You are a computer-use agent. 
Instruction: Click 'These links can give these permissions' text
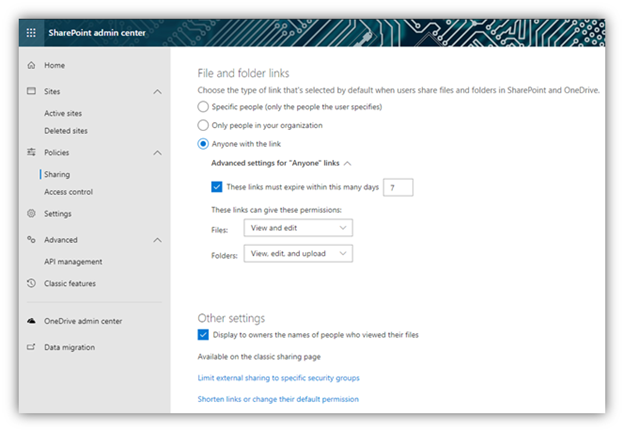(x=277, y=210)
